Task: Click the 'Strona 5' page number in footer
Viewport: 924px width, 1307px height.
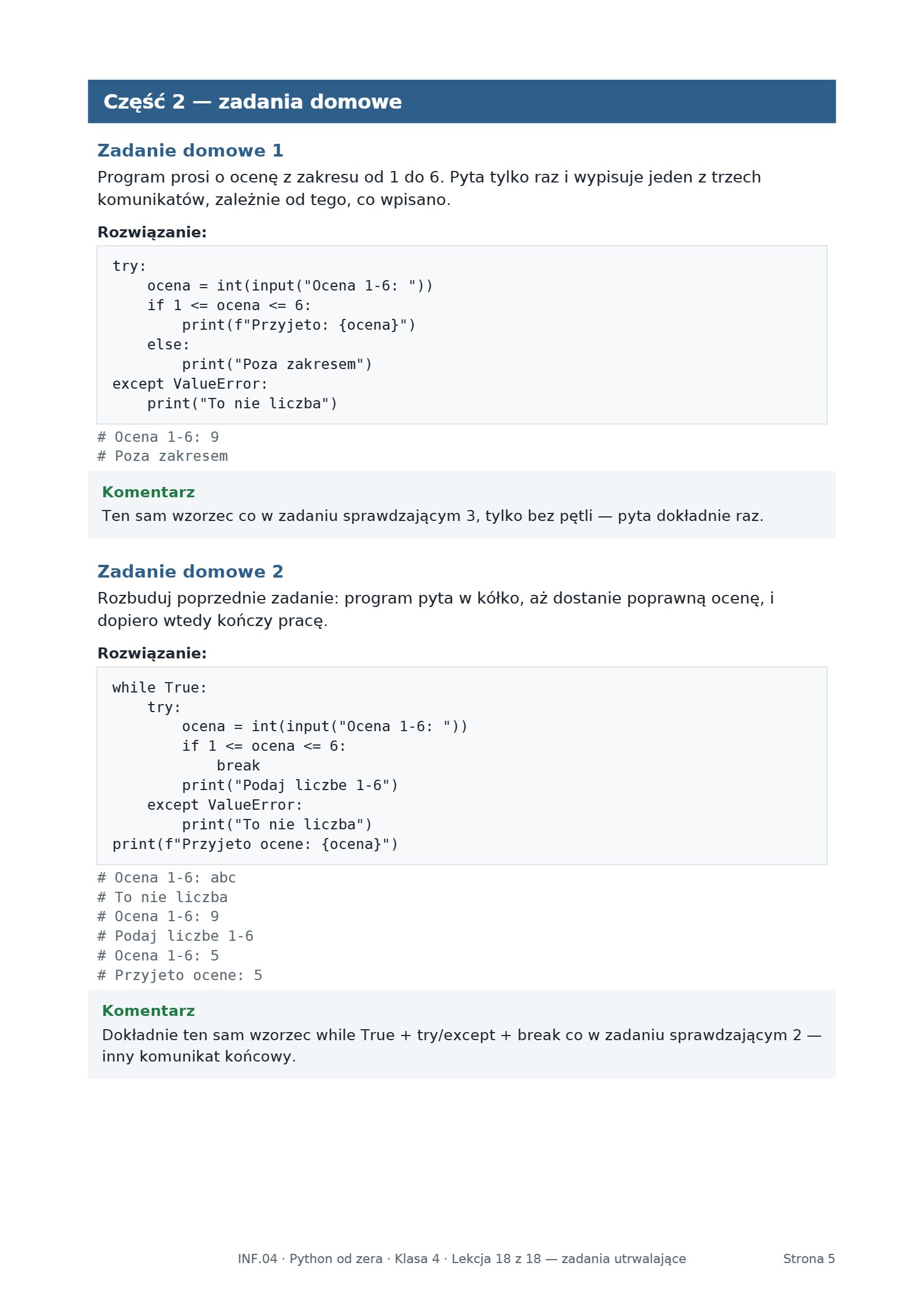Action: coord(809,1259)
